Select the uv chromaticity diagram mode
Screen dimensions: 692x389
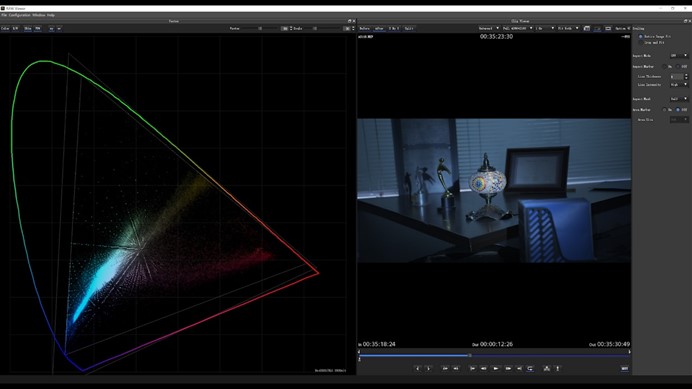(59, 28)
